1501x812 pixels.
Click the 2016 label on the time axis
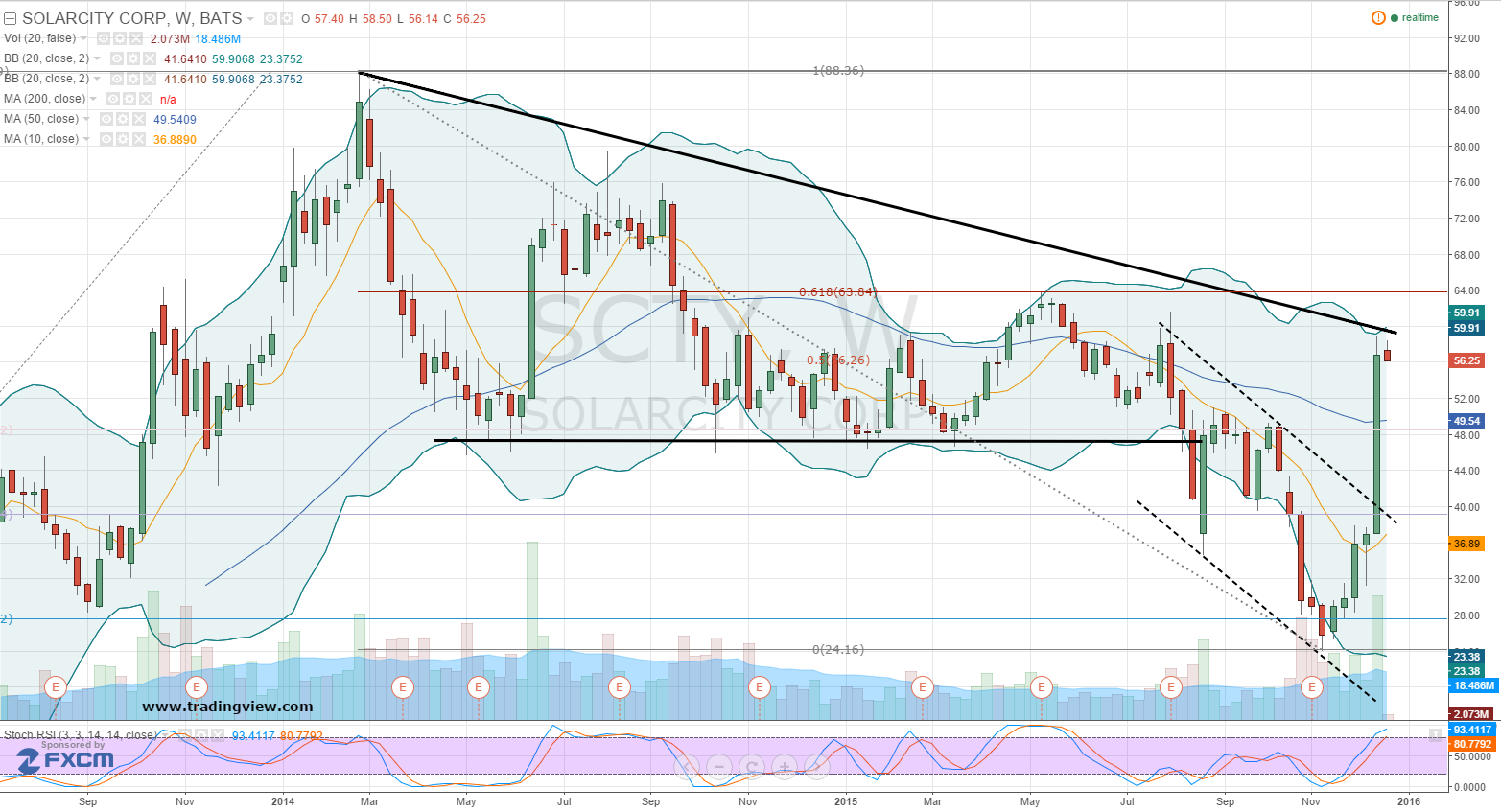tap(1408, 801)
